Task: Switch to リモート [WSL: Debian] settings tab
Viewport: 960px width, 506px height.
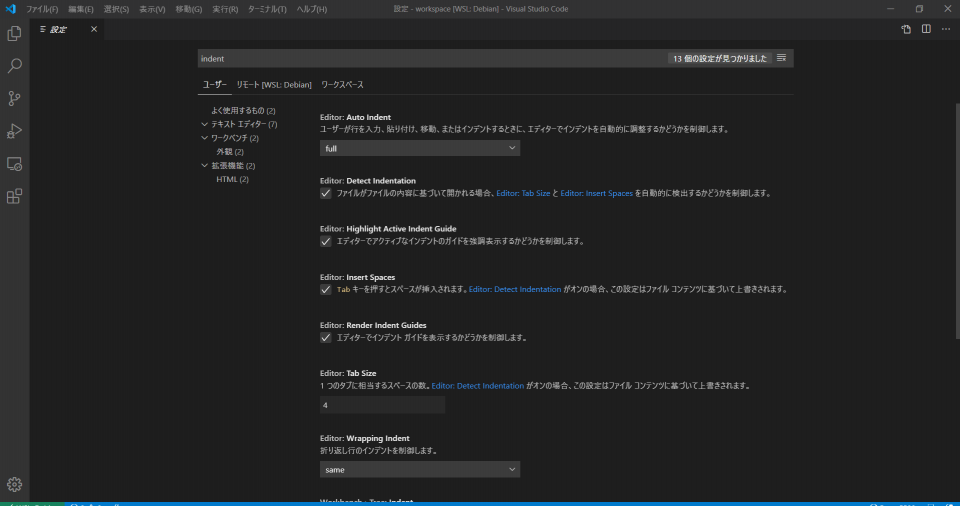Action: click(x=274, y=85)
